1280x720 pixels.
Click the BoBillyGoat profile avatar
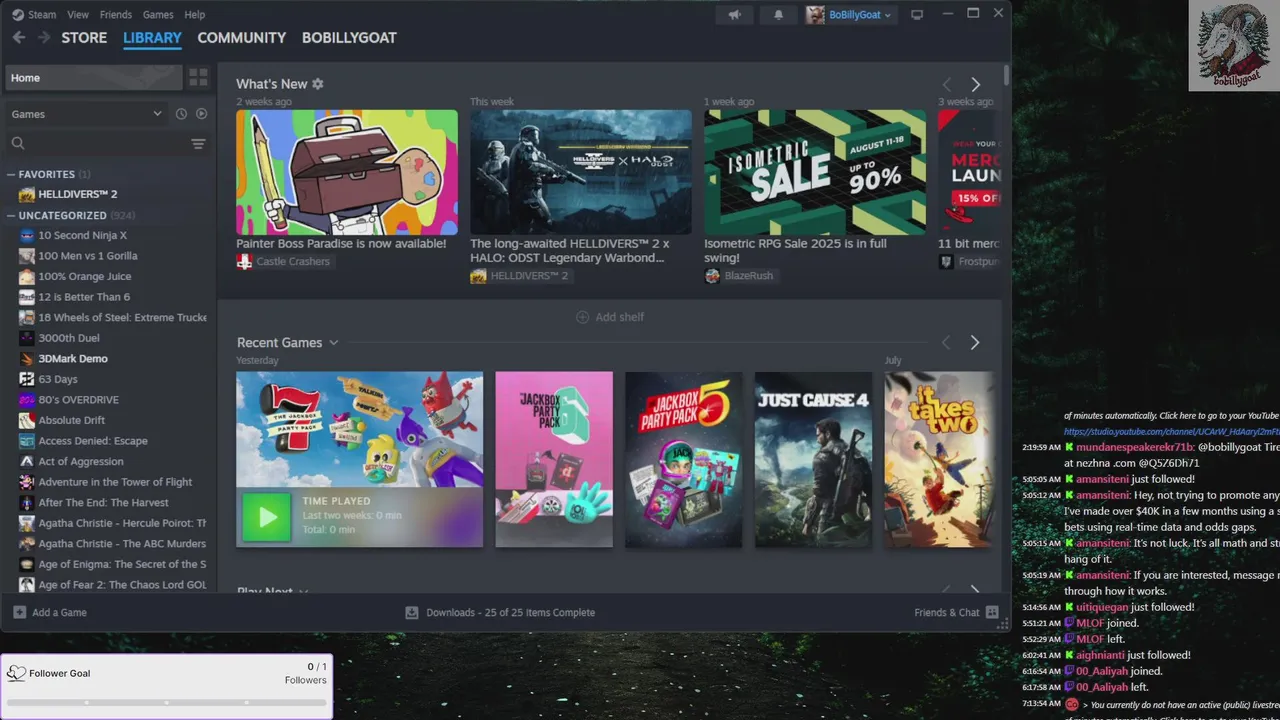coord(816,15)
